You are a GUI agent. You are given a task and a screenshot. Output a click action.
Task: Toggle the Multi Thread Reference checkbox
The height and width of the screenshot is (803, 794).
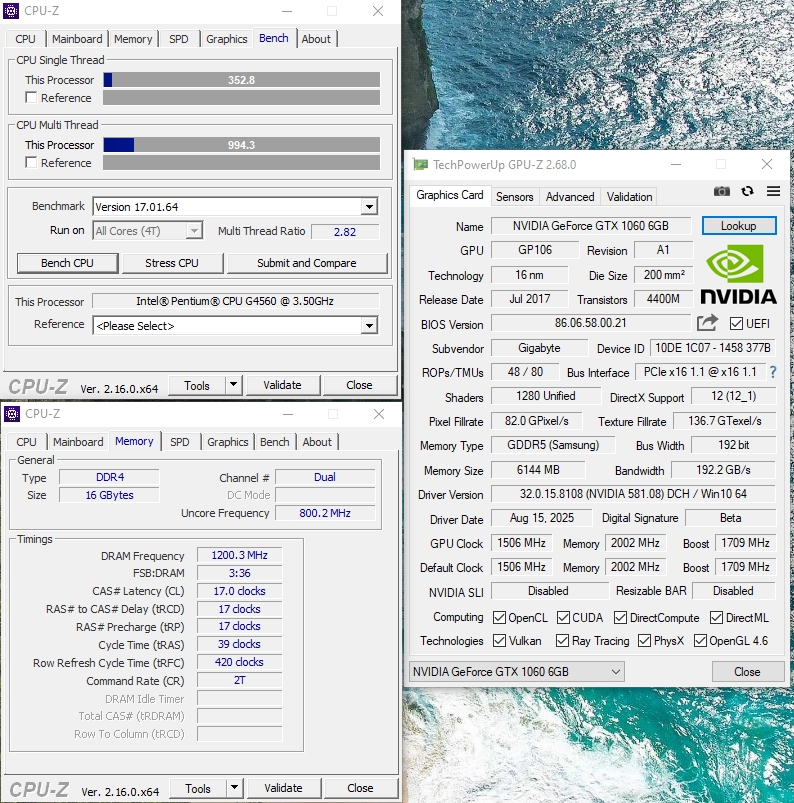31,162
